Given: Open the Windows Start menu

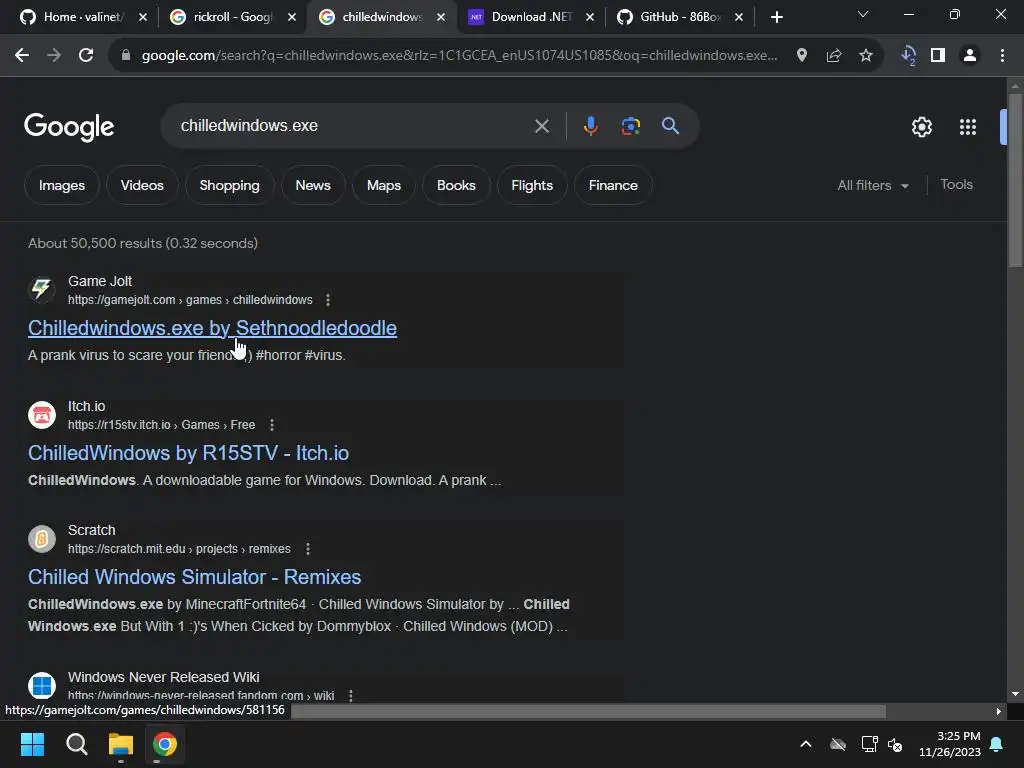Looking at the screenshot, I should tap(32, 744).
